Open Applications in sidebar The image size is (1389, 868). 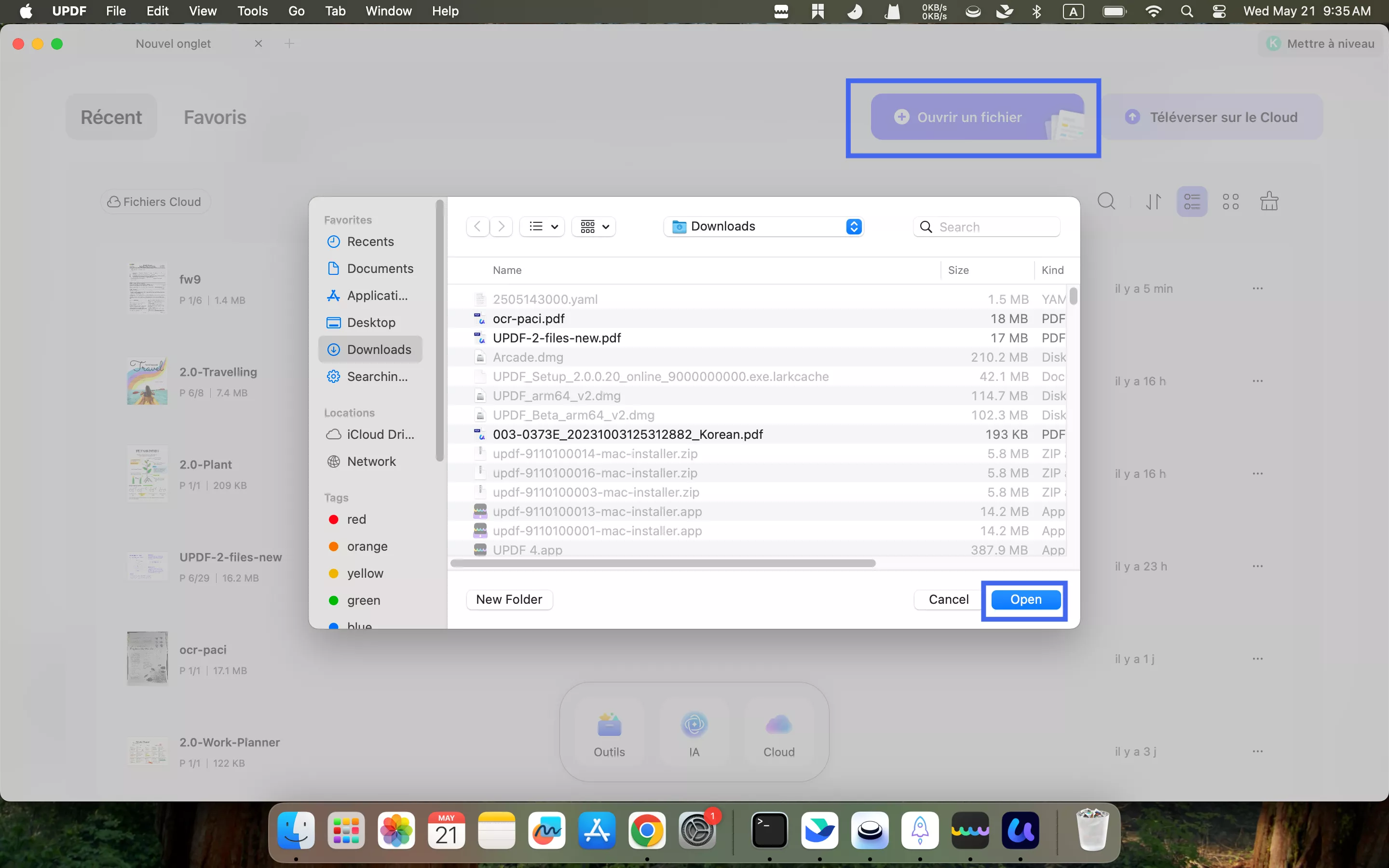pos(370,296)
